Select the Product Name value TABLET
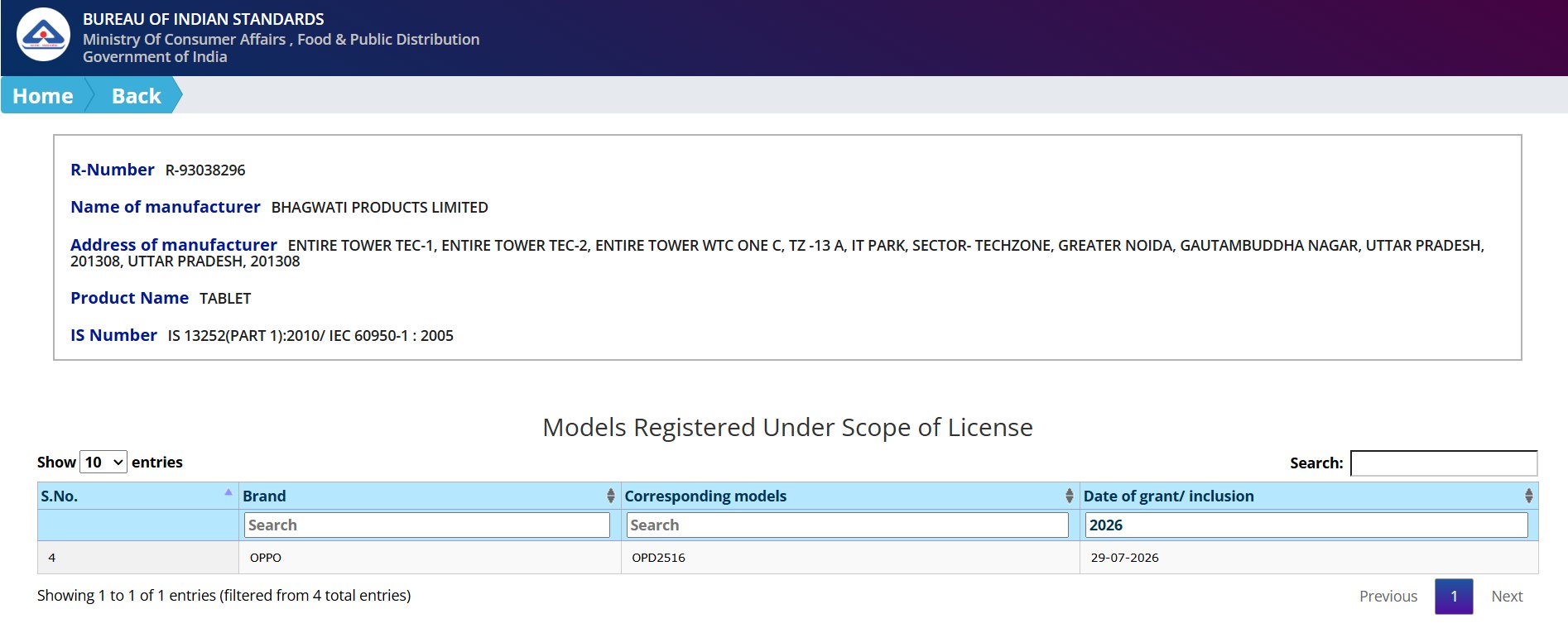The height and width of the screenshot is (633, 1568). click(x=225, y=299)
